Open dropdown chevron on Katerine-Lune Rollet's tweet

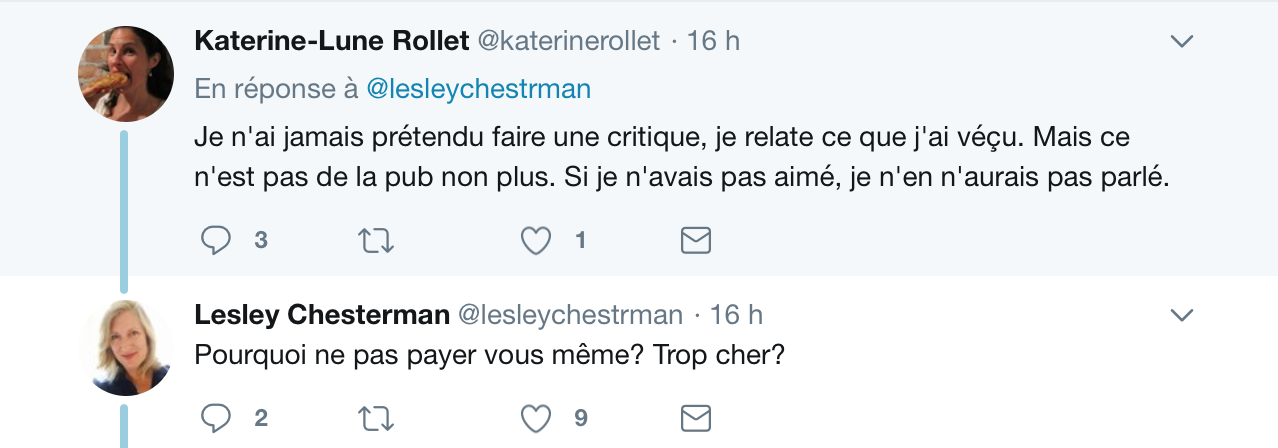click(1182, 41)
